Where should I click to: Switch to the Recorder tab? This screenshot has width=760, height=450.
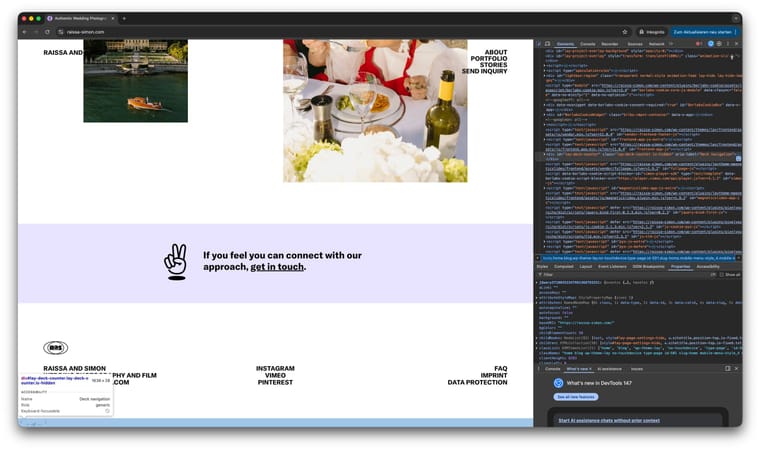click(610, 44)
